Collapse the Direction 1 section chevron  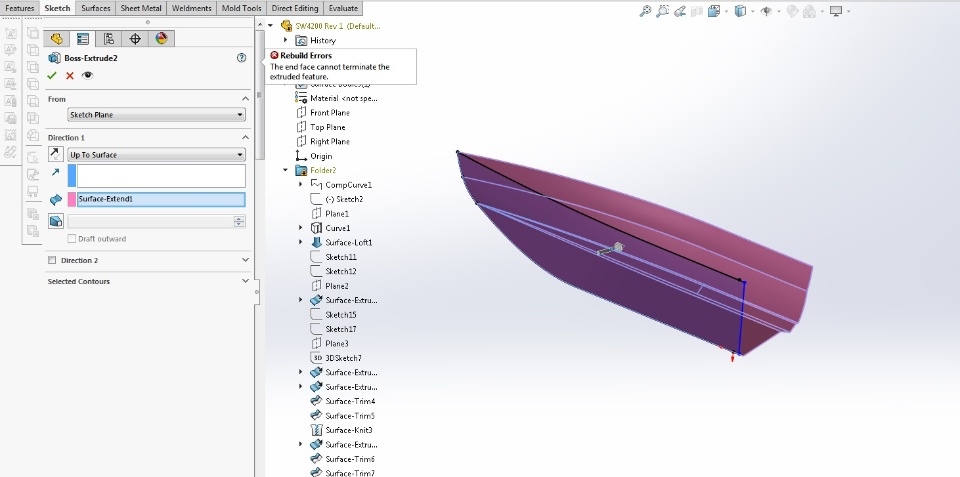click(x=245, y=138)
